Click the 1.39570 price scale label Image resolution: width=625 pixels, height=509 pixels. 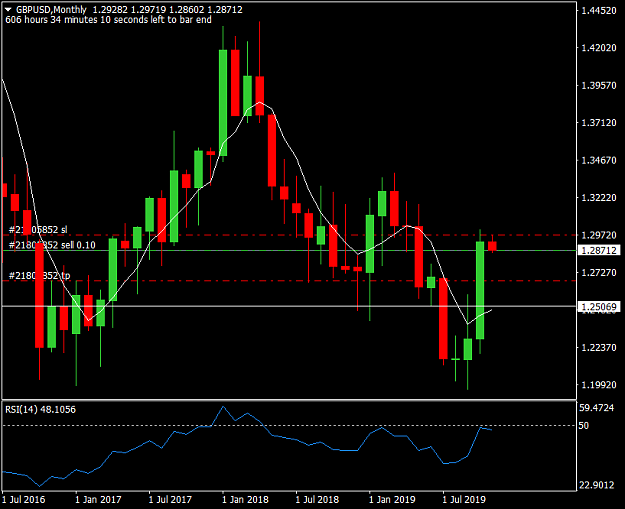click(599, 85)
